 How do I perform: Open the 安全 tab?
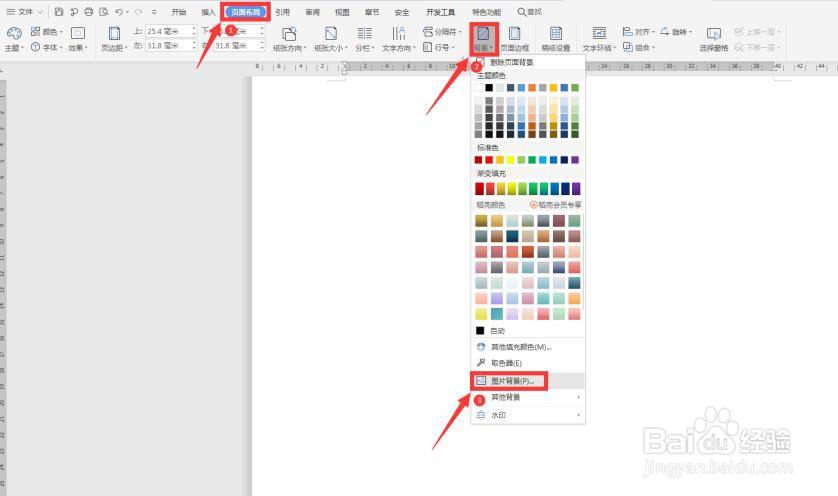(402, 12)
